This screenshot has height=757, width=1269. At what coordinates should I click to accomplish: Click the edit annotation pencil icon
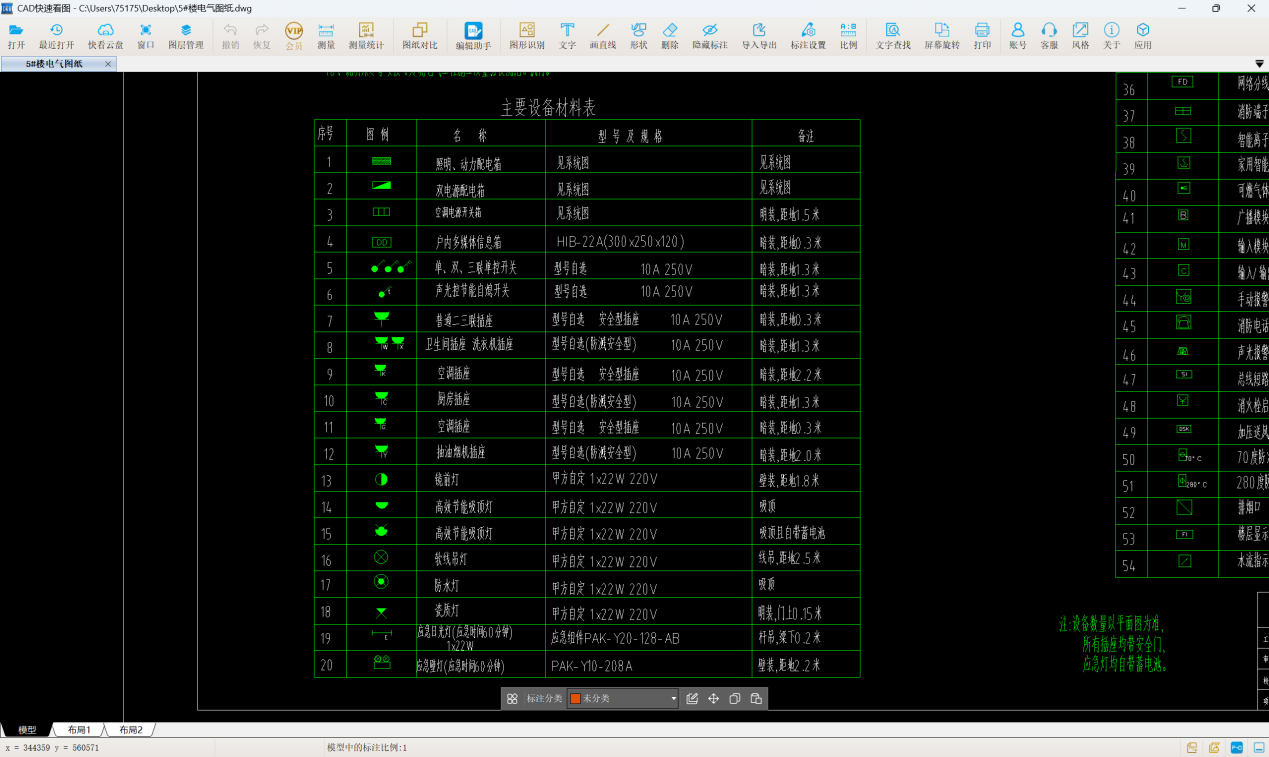pos(692,699)
